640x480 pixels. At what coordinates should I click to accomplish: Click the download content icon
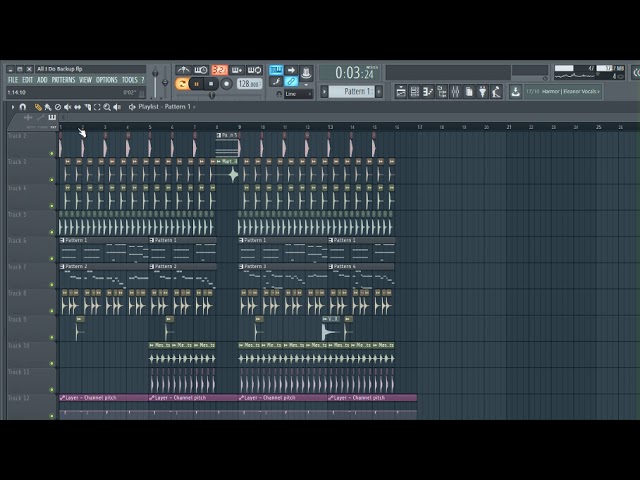click(516, 92)
